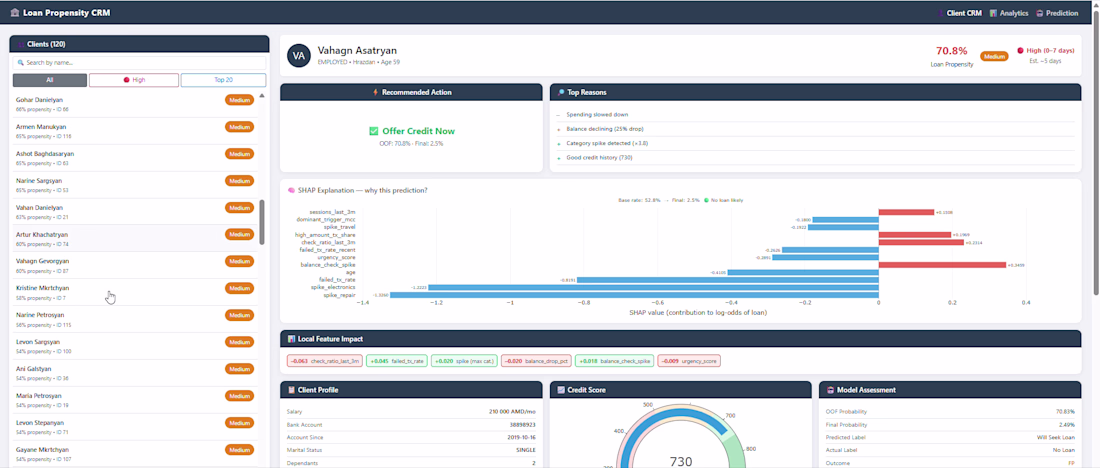The width and height of the screenshot is (1100, 468).
Task: Open the Client CRM tab
Action: (x=960, y=13)
